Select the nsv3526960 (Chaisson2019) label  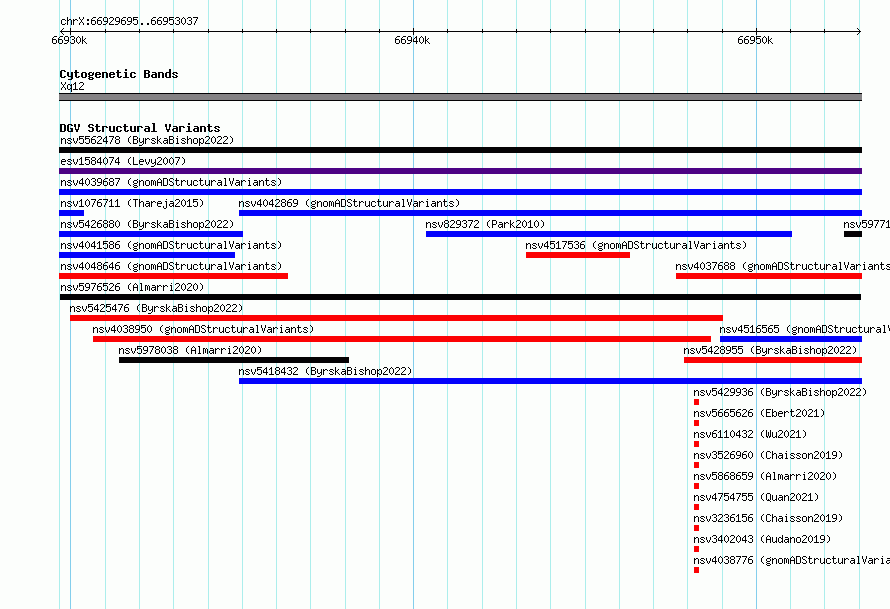[x=768, y=455]
